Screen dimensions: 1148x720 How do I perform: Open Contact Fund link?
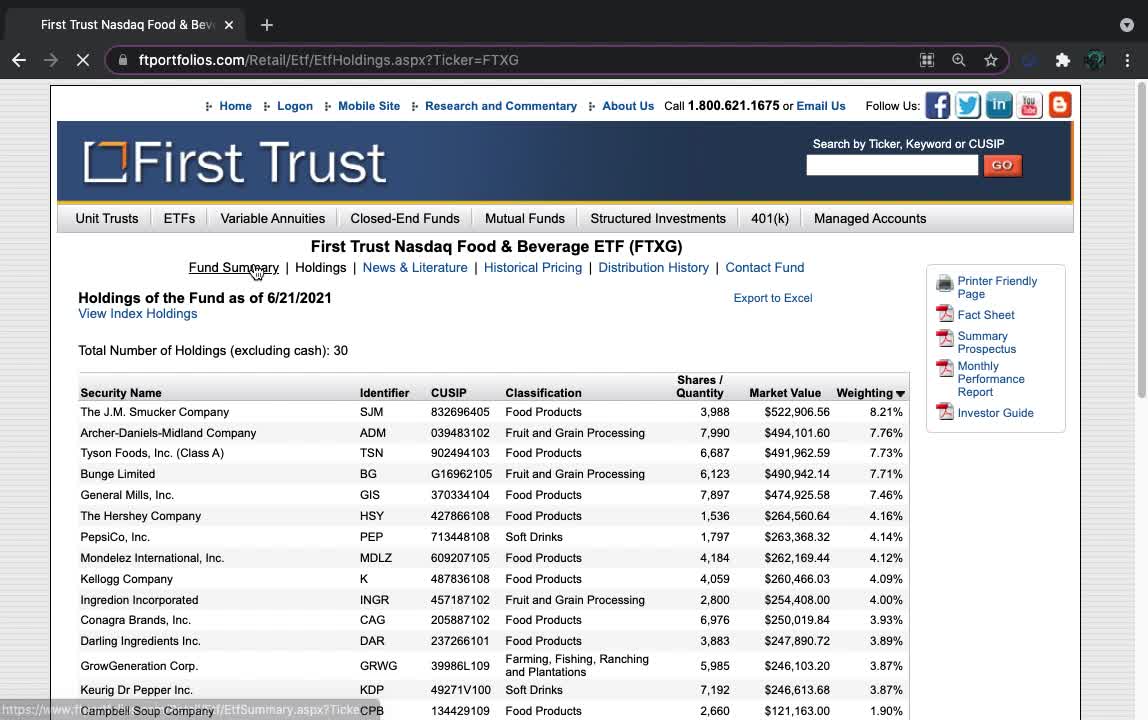pos(764,267)
